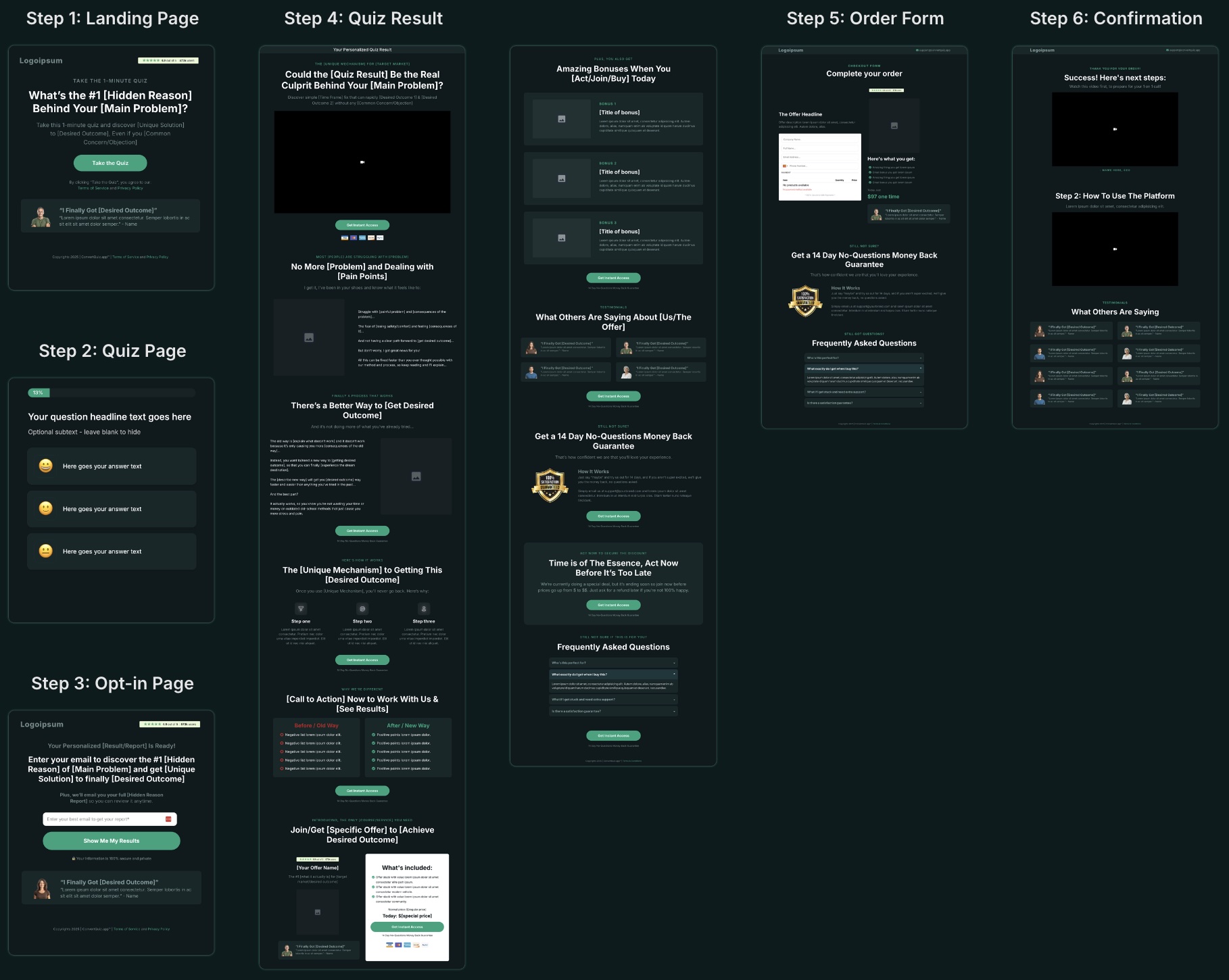Click the red icon inside the email field
The image size is (1229, 980).
(168, 819)
